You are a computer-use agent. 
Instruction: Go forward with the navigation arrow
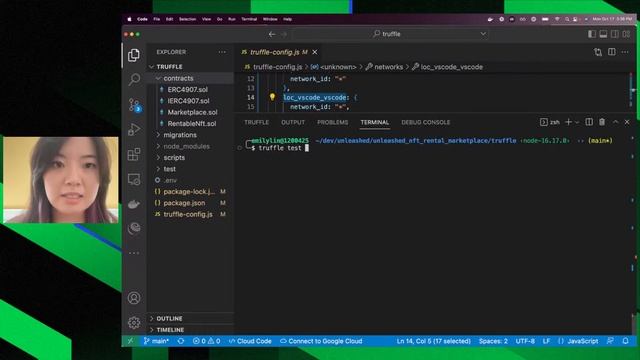pyautogui.click(x=284, y=34)
